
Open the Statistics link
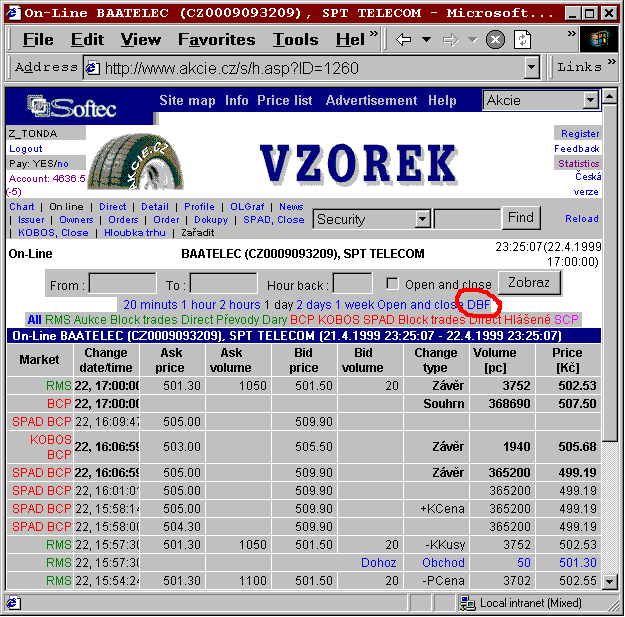[578, 163]
